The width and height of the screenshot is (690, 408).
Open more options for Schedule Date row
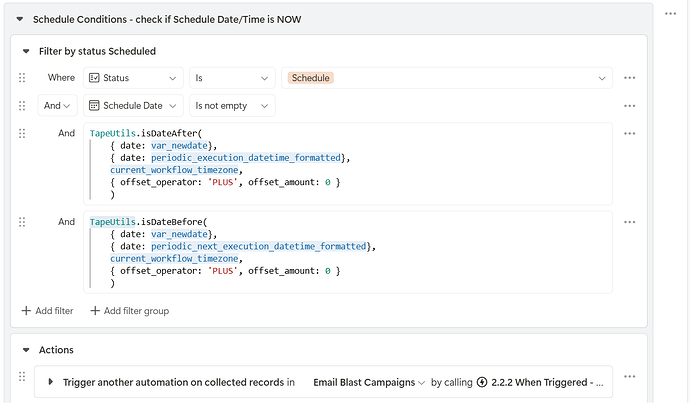[x=629, y=106]
